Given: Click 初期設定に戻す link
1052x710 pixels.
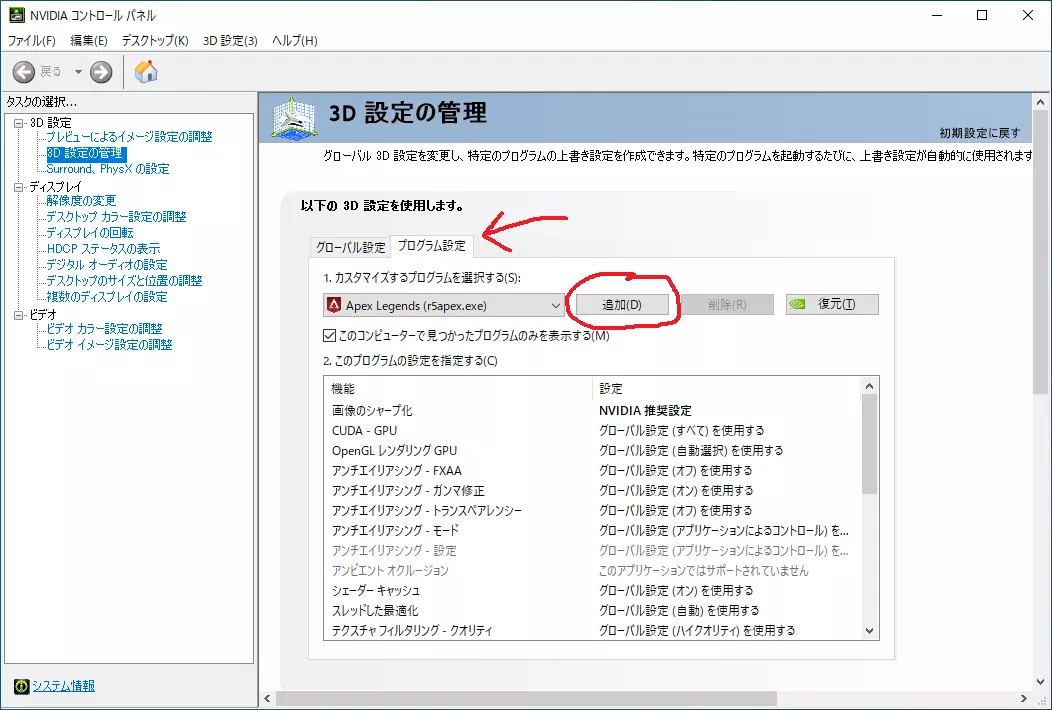Looking at the screenshot, I should coord(980,133).
